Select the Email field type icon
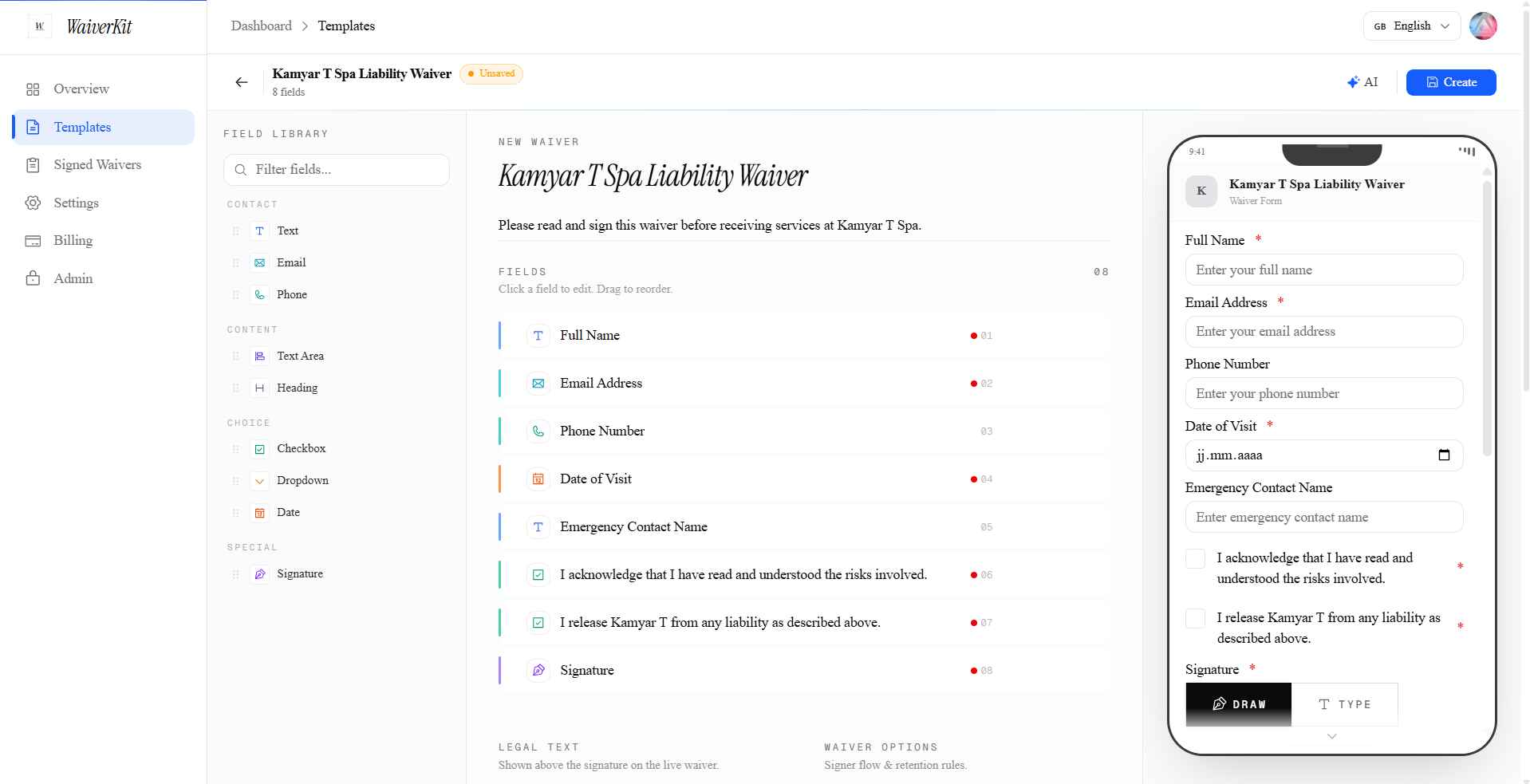Viewport: 1530px width, 784px height. tap(259, 263)
